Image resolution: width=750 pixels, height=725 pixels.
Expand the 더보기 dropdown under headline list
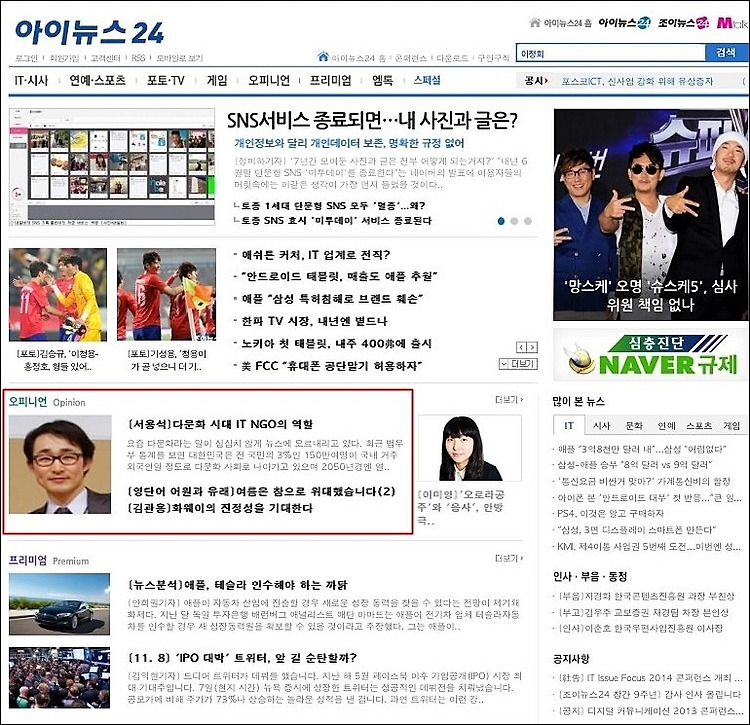tap(518, 364)
